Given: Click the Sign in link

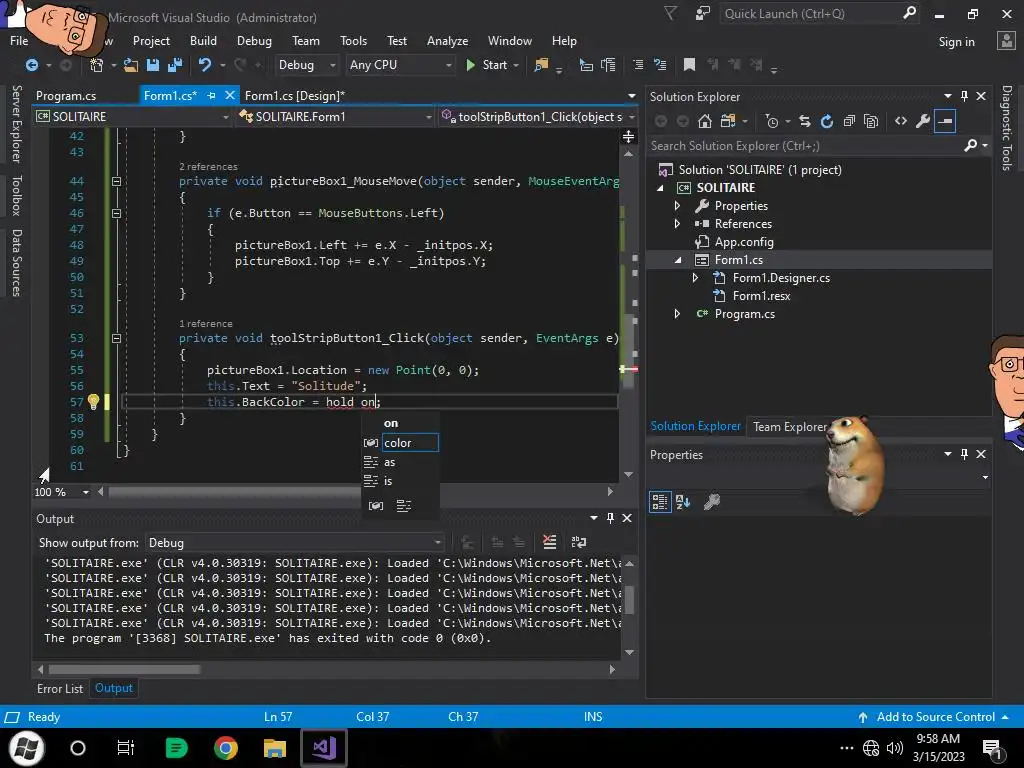Looking at the screenshot, I should [956, 42].
